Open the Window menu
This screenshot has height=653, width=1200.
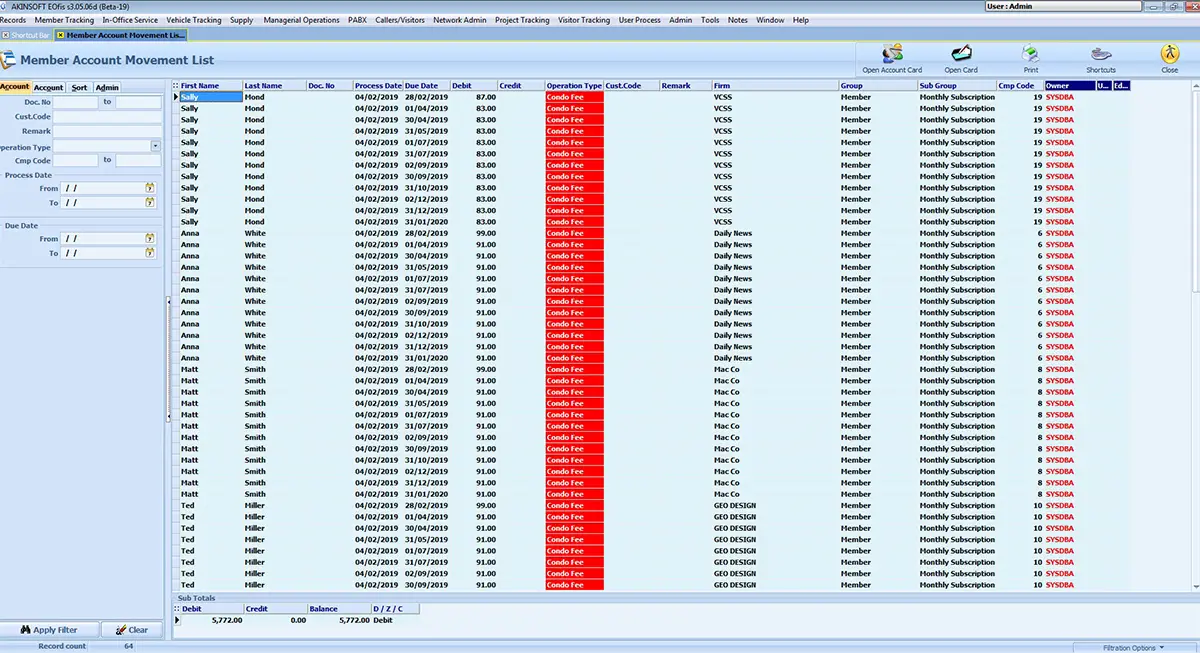770,20
